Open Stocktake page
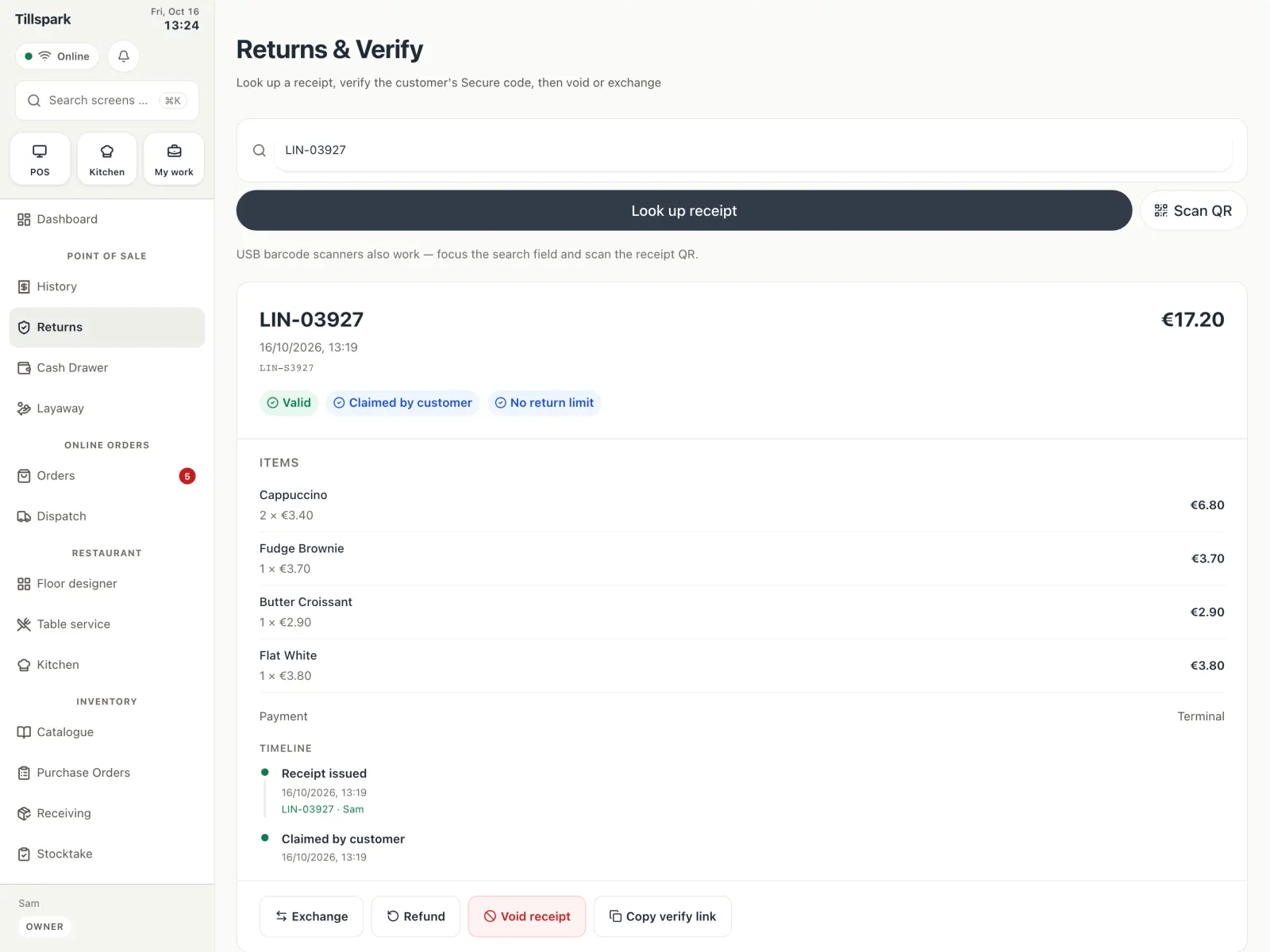Screen dimensions: 1270x952 click(x=107, y=853)
